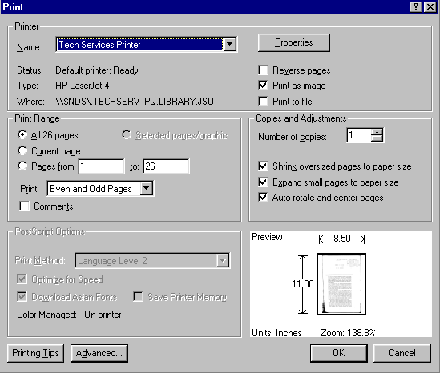Toggle Shrink oversized pages to paper size
This screenshot has width=440, height=373.
point(263,166)
